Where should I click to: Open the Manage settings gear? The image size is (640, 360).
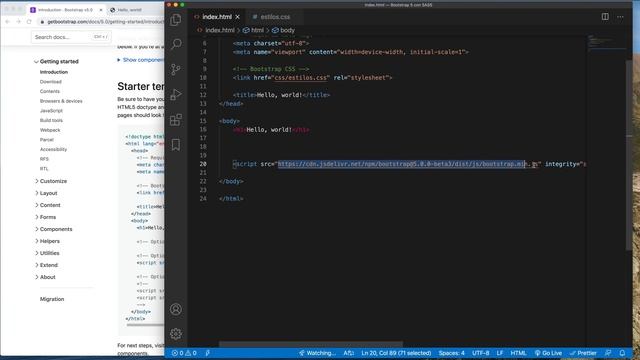click(176, 333)
